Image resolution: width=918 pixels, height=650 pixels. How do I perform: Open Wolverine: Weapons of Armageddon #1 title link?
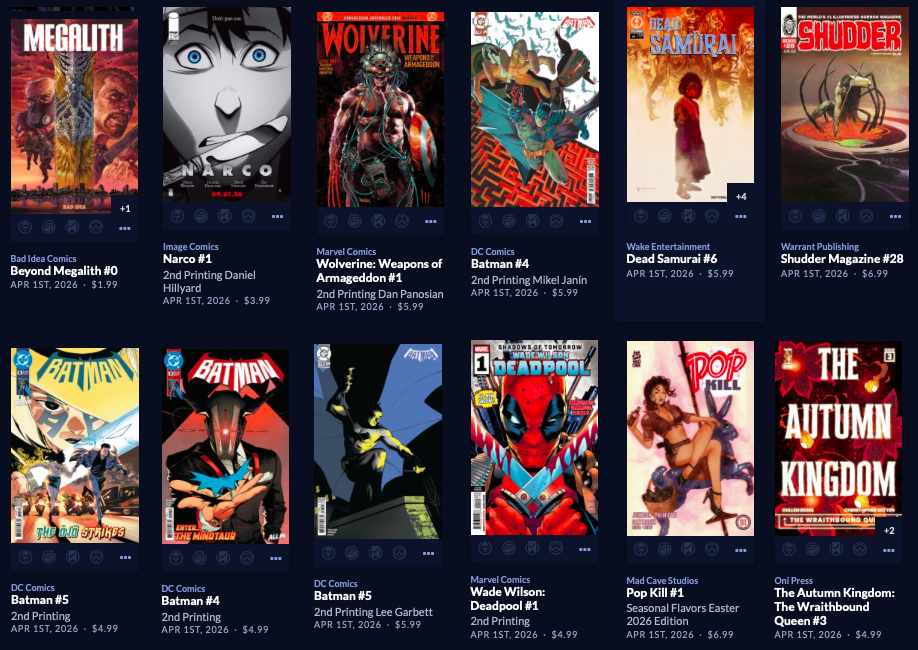[x=379, y=271]
